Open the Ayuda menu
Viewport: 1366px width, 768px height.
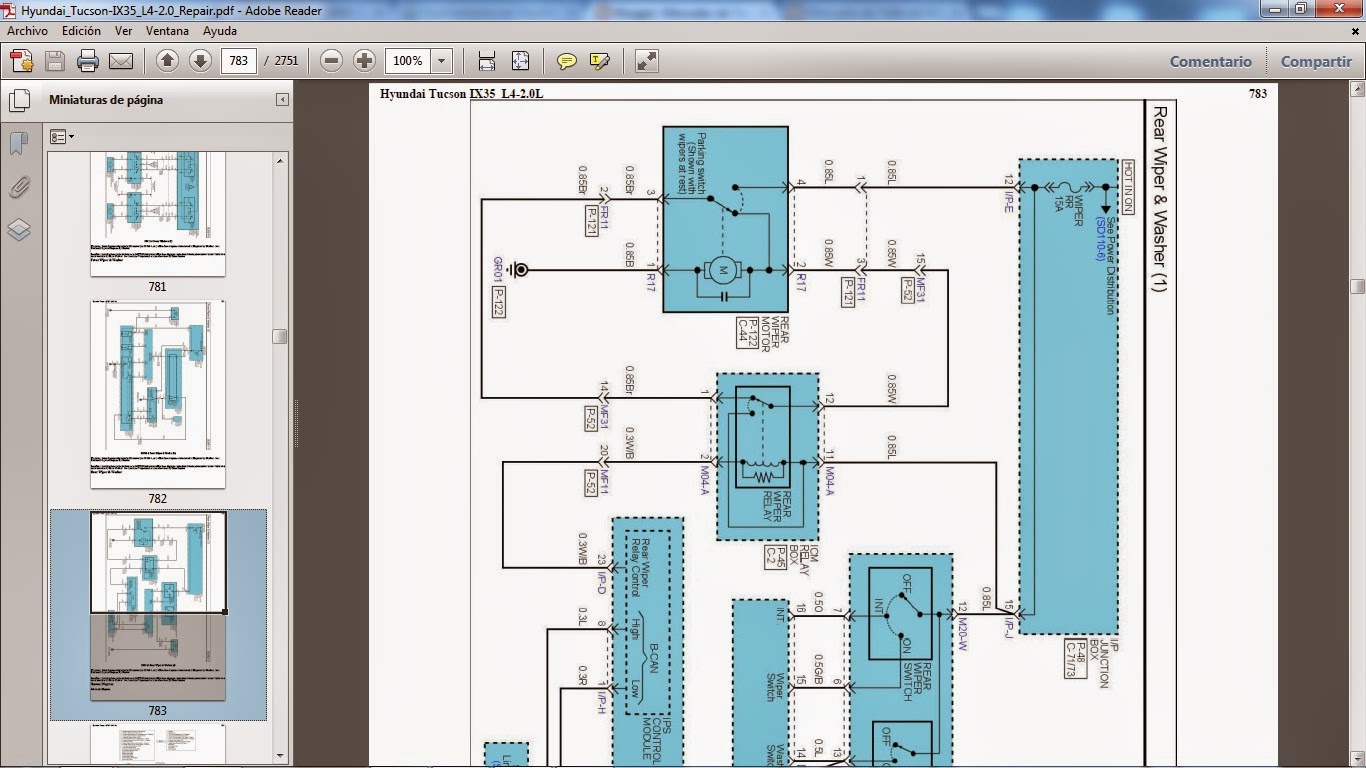(x=220, y=31)
